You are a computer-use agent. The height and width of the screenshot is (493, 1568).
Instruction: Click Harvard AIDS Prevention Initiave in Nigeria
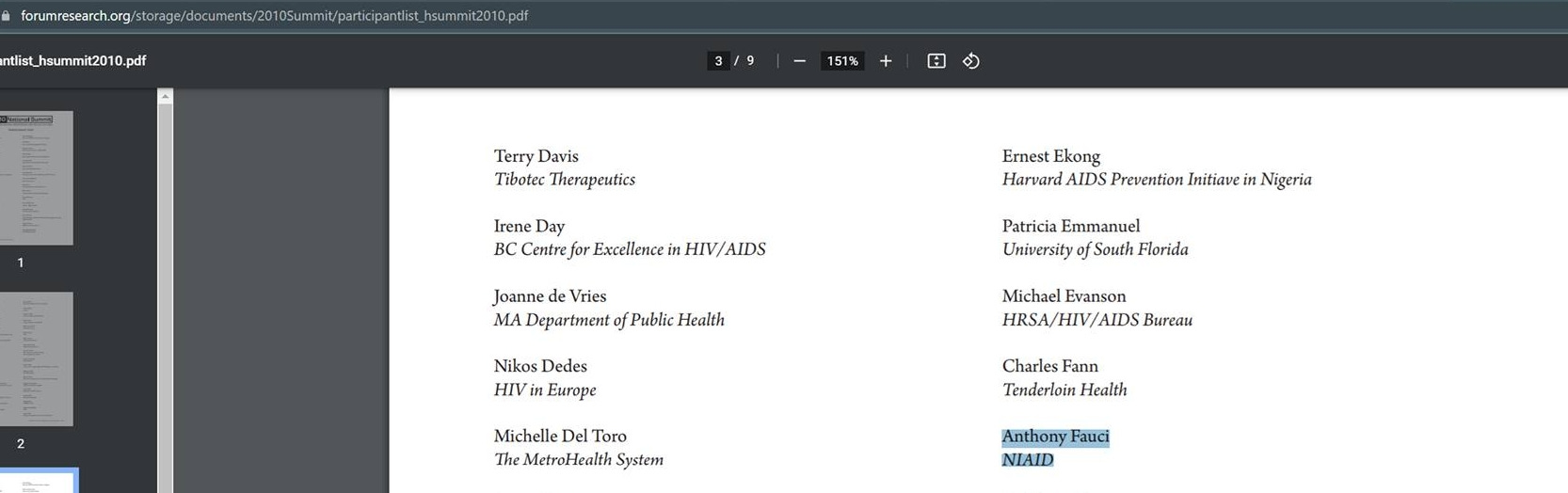tap(1157, 180)
